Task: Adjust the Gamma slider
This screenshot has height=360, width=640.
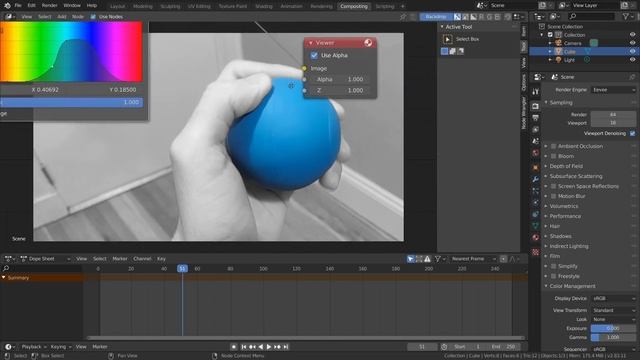Action: (x=613, y=337)
